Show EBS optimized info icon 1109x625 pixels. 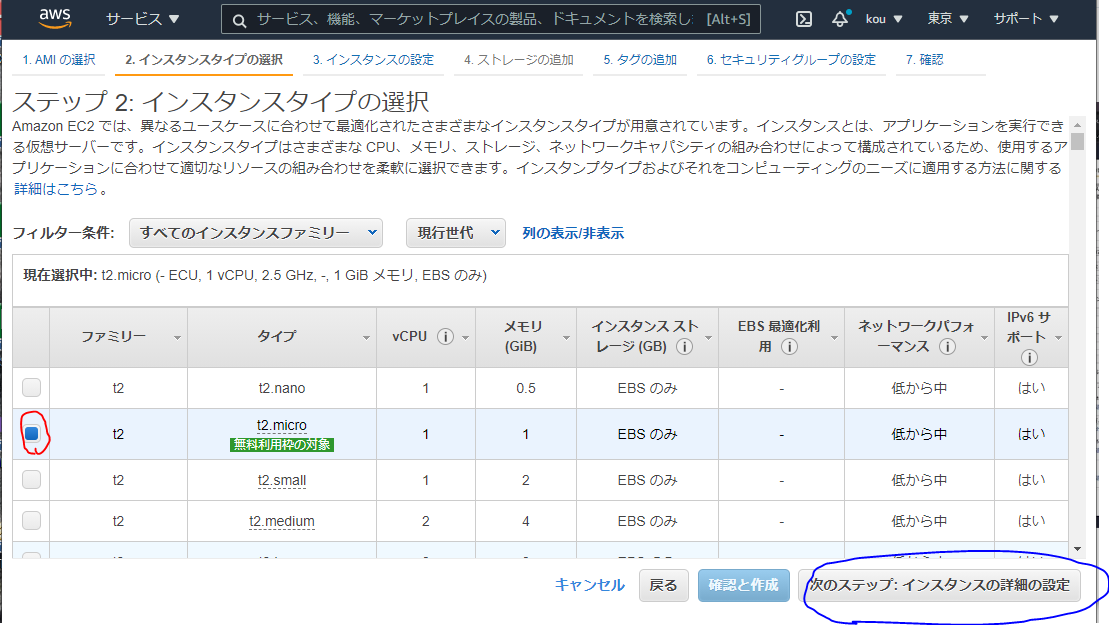pos(789,346)
